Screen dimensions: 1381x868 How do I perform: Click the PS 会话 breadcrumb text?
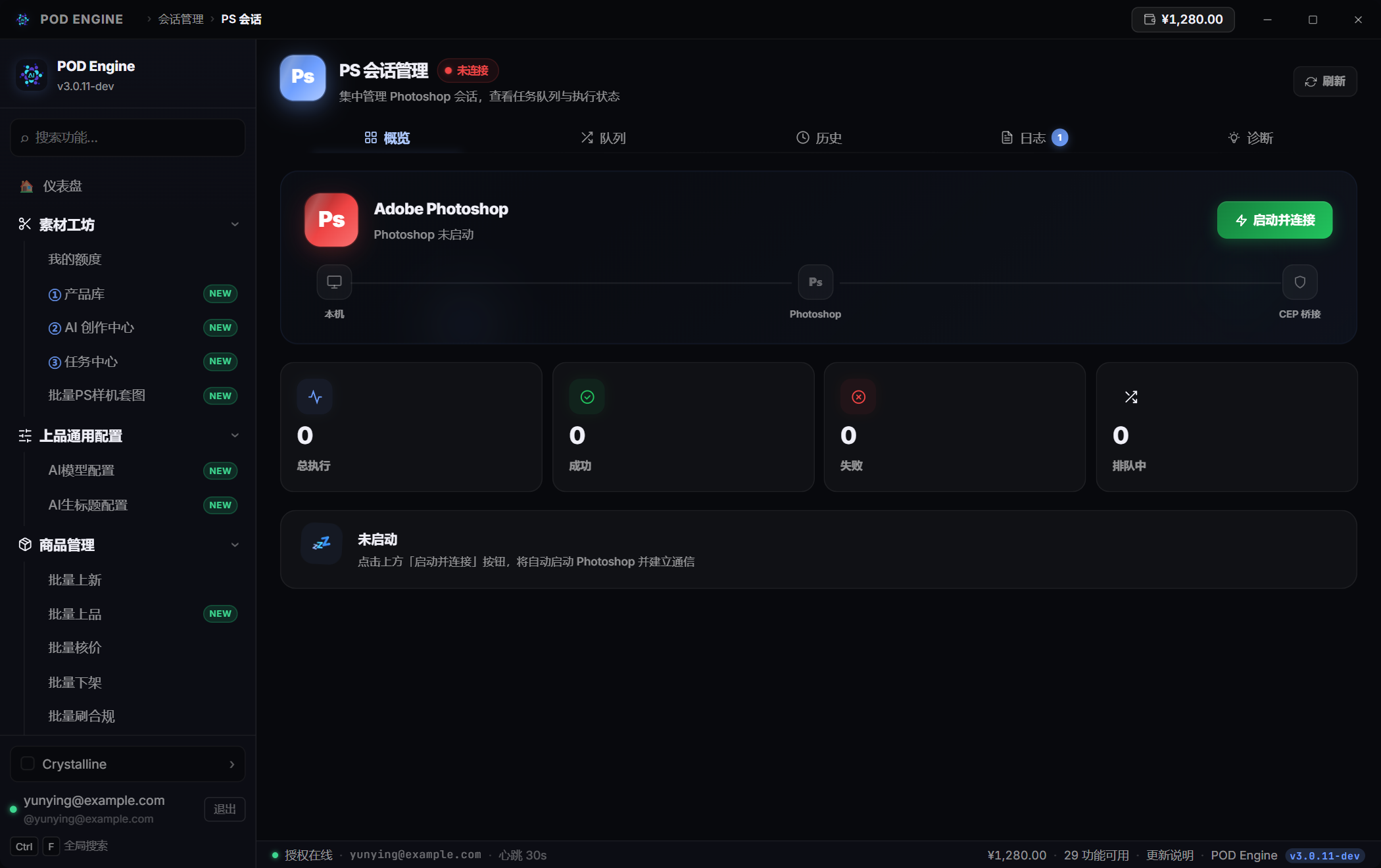241,19
